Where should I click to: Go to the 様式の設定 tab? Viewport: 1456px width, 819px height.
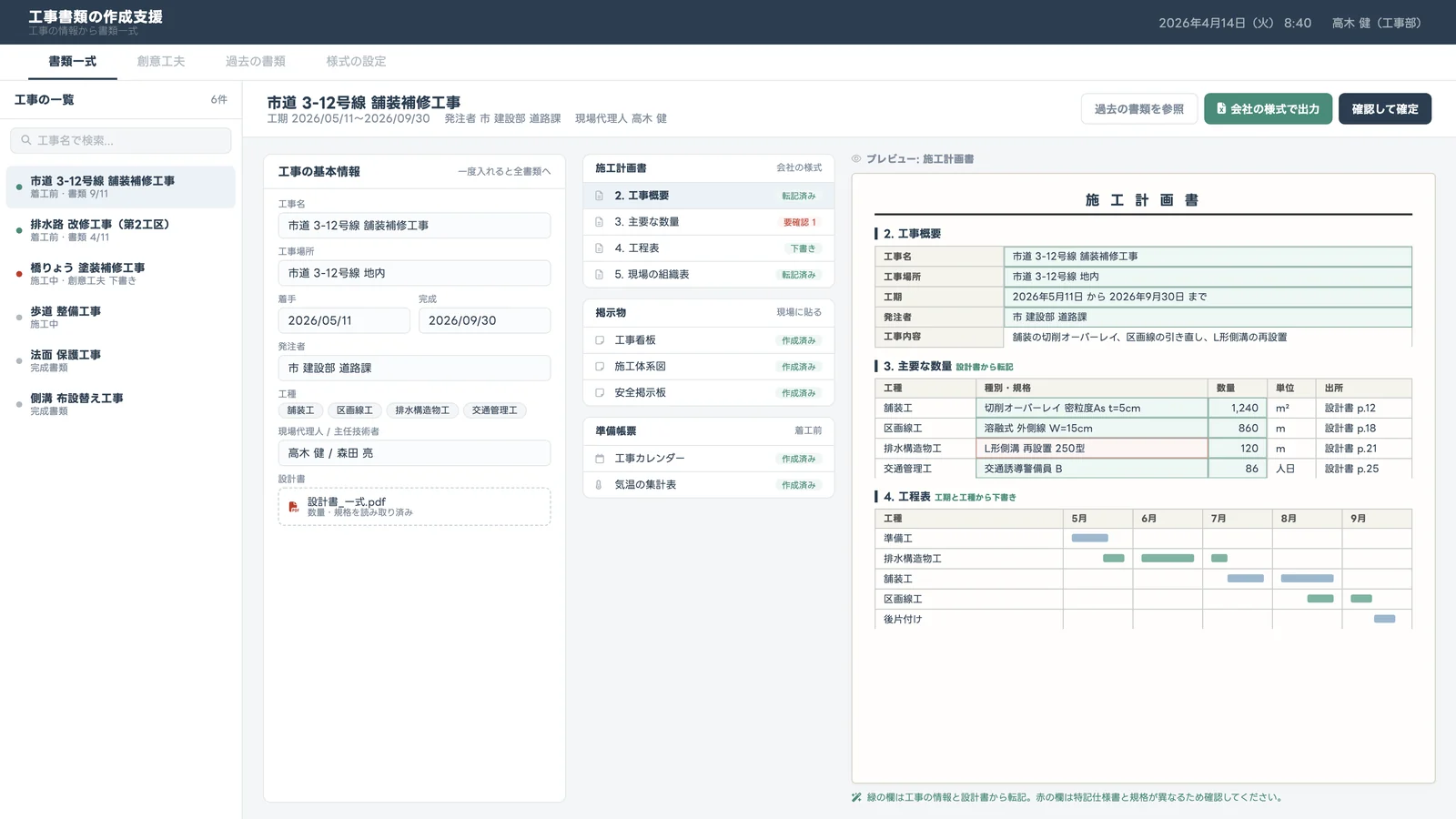coord(356,62)
